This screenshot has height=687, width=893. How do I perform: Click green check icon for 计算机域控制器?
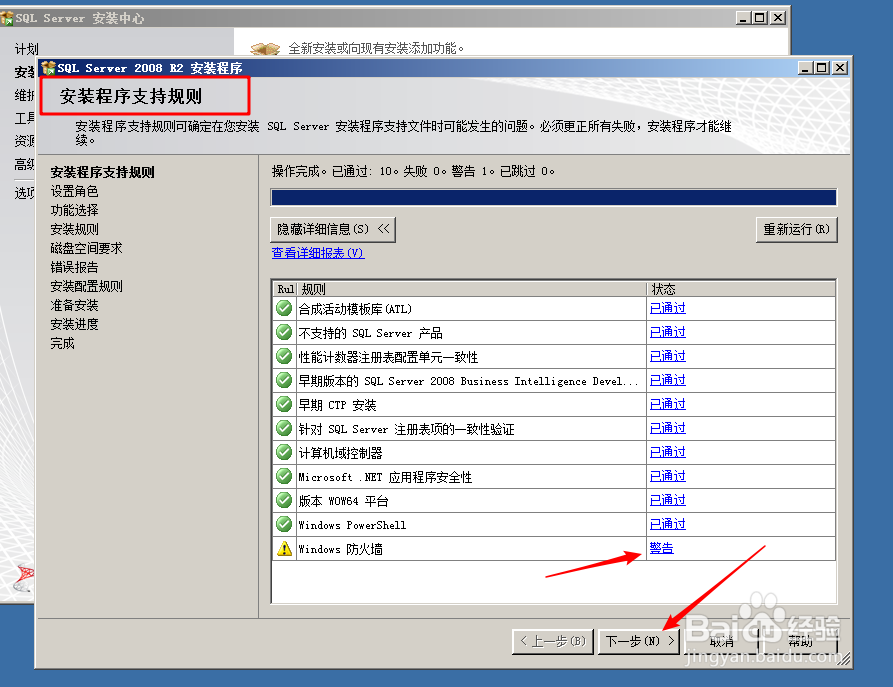click(x=284, y=452)
